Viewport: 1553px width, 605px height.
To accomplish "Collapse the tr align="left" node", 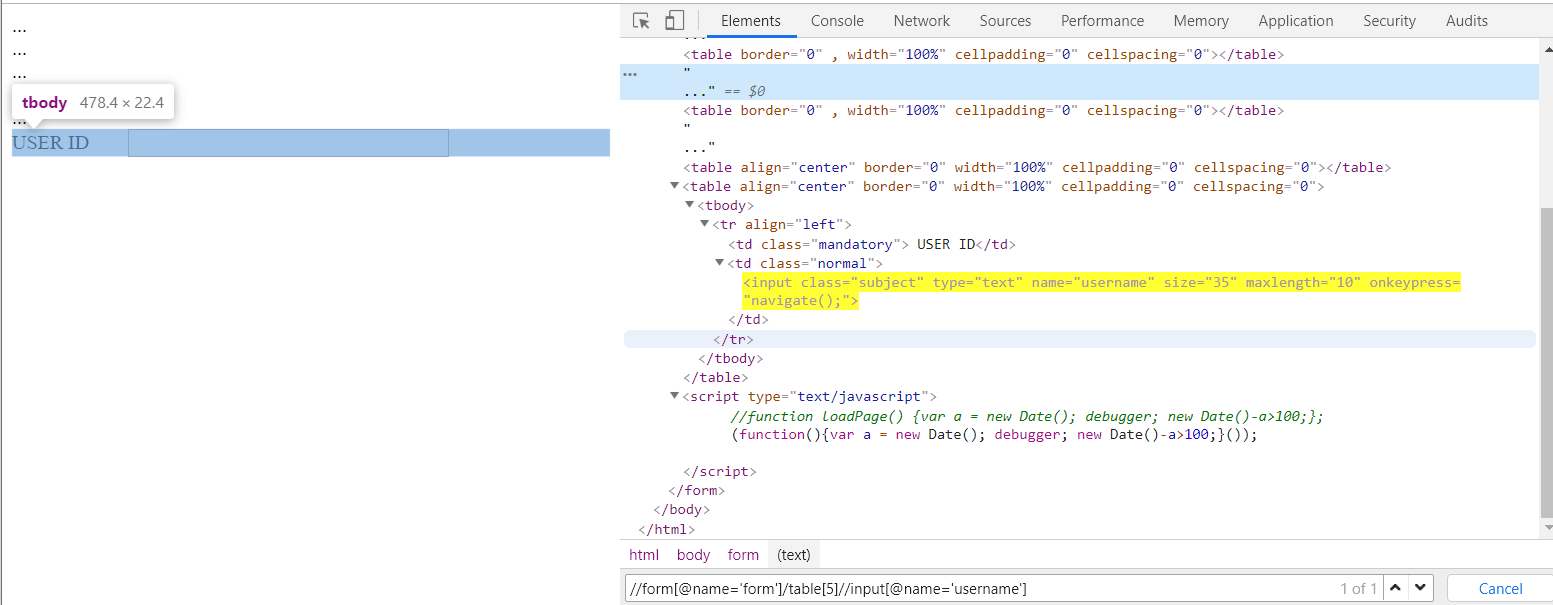I will click(705, 225).
